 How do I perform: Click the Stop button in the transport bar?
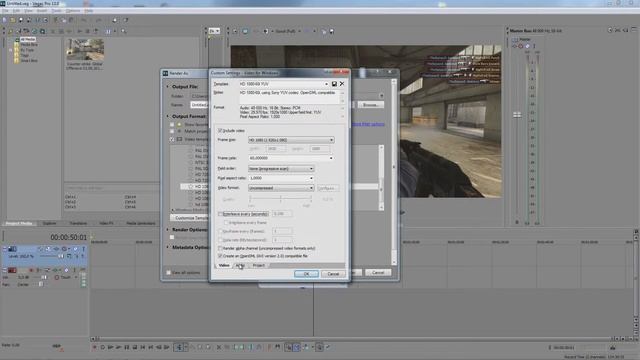click(x=135, y=347)
